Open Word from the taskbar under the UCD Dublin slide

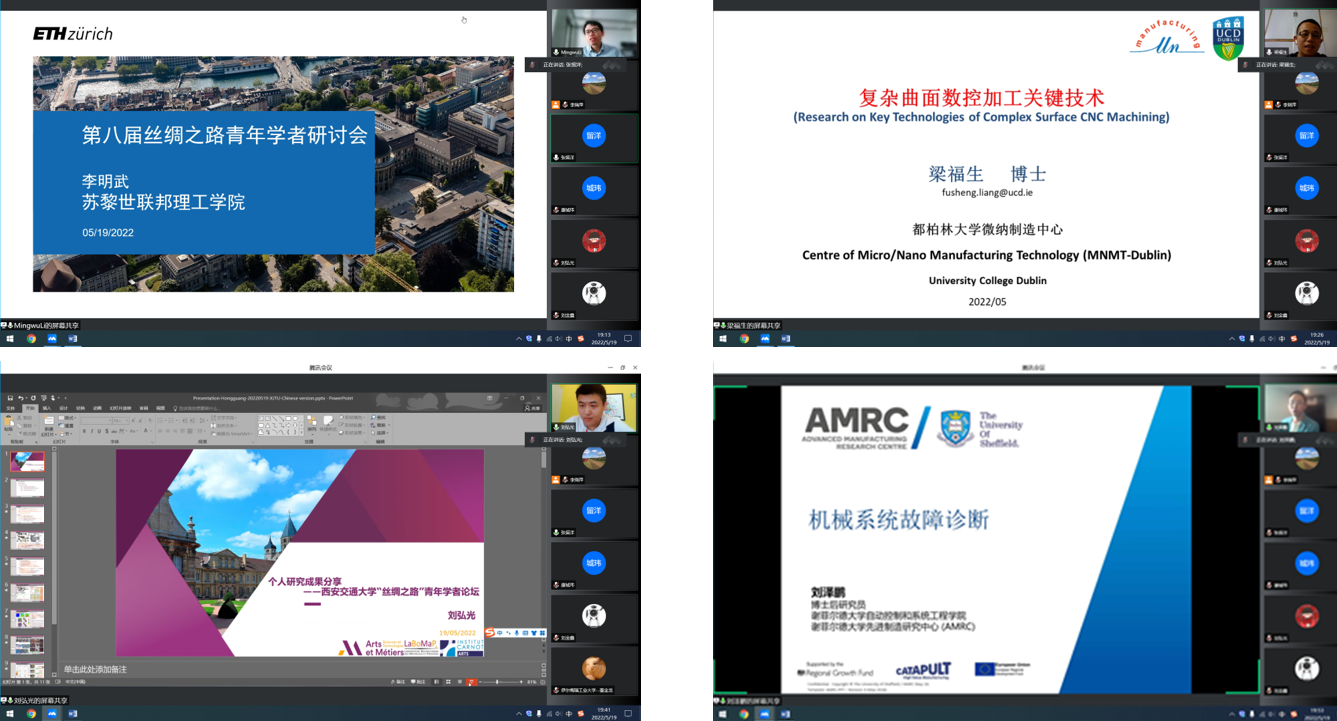point(785,339)
